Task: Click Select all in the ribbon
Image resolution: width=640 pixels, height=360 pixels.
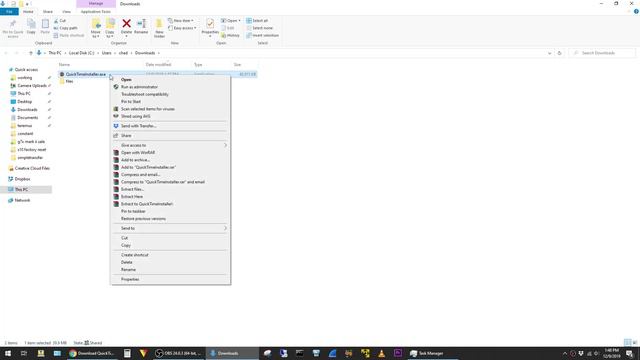Action: pyautogui.click(x=257, y=20)
